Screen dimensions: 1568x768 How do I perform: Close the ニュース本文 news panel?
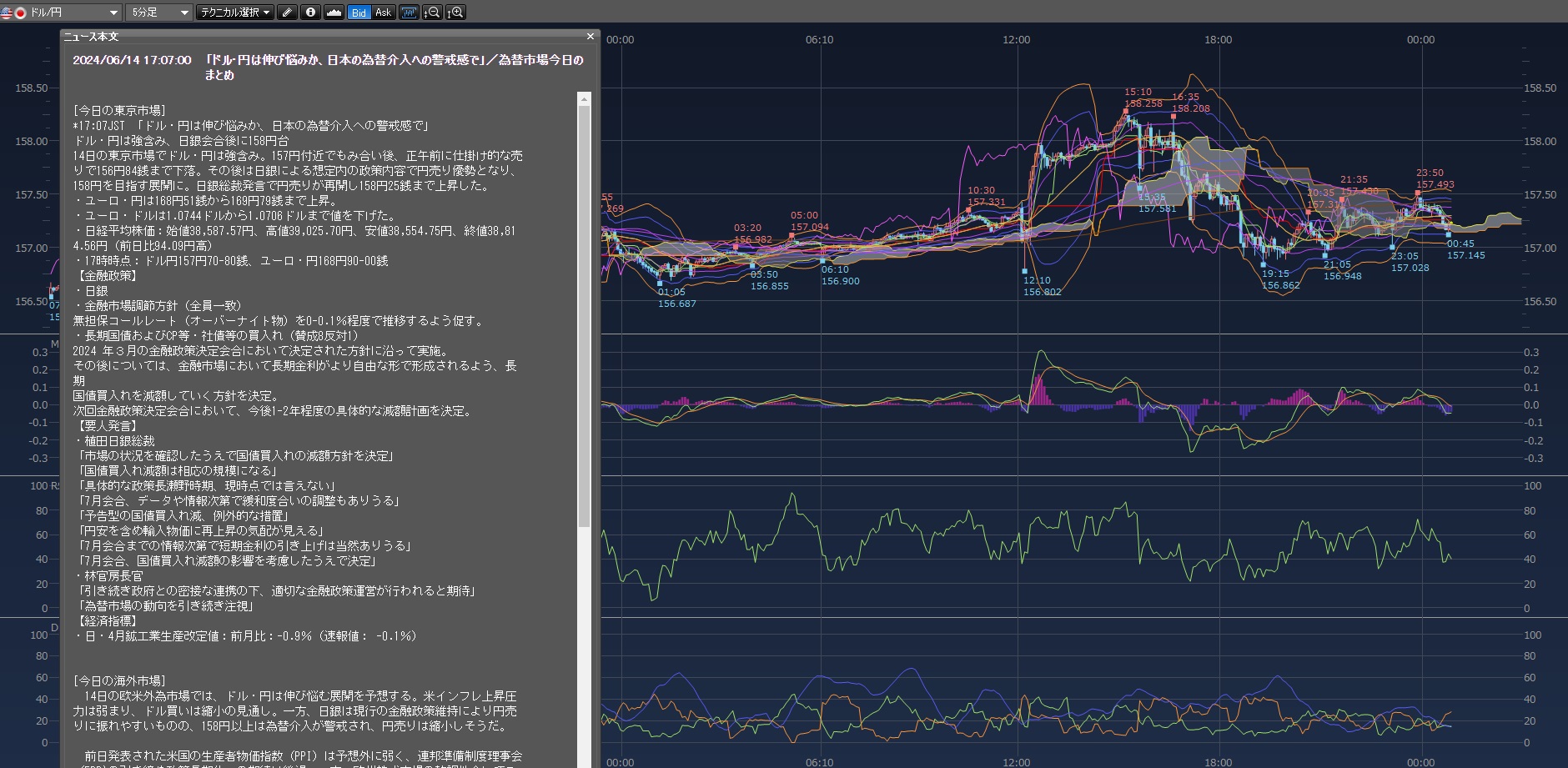coord(591,37)
